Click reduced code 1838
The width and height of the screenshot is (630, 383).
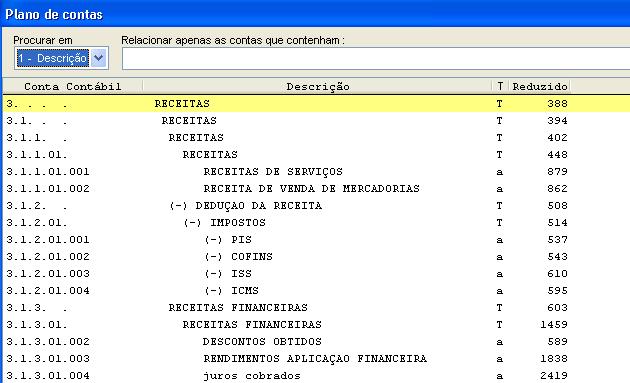(x=554, y=358)
